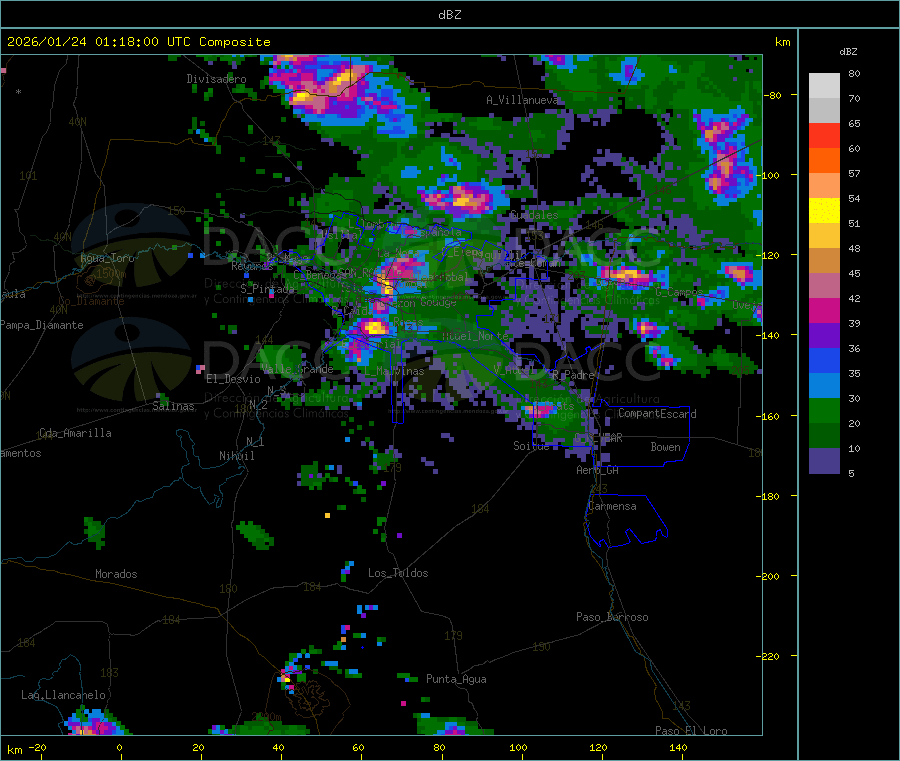
Task: Click the CompantEscard label
Action: point(657,414)
